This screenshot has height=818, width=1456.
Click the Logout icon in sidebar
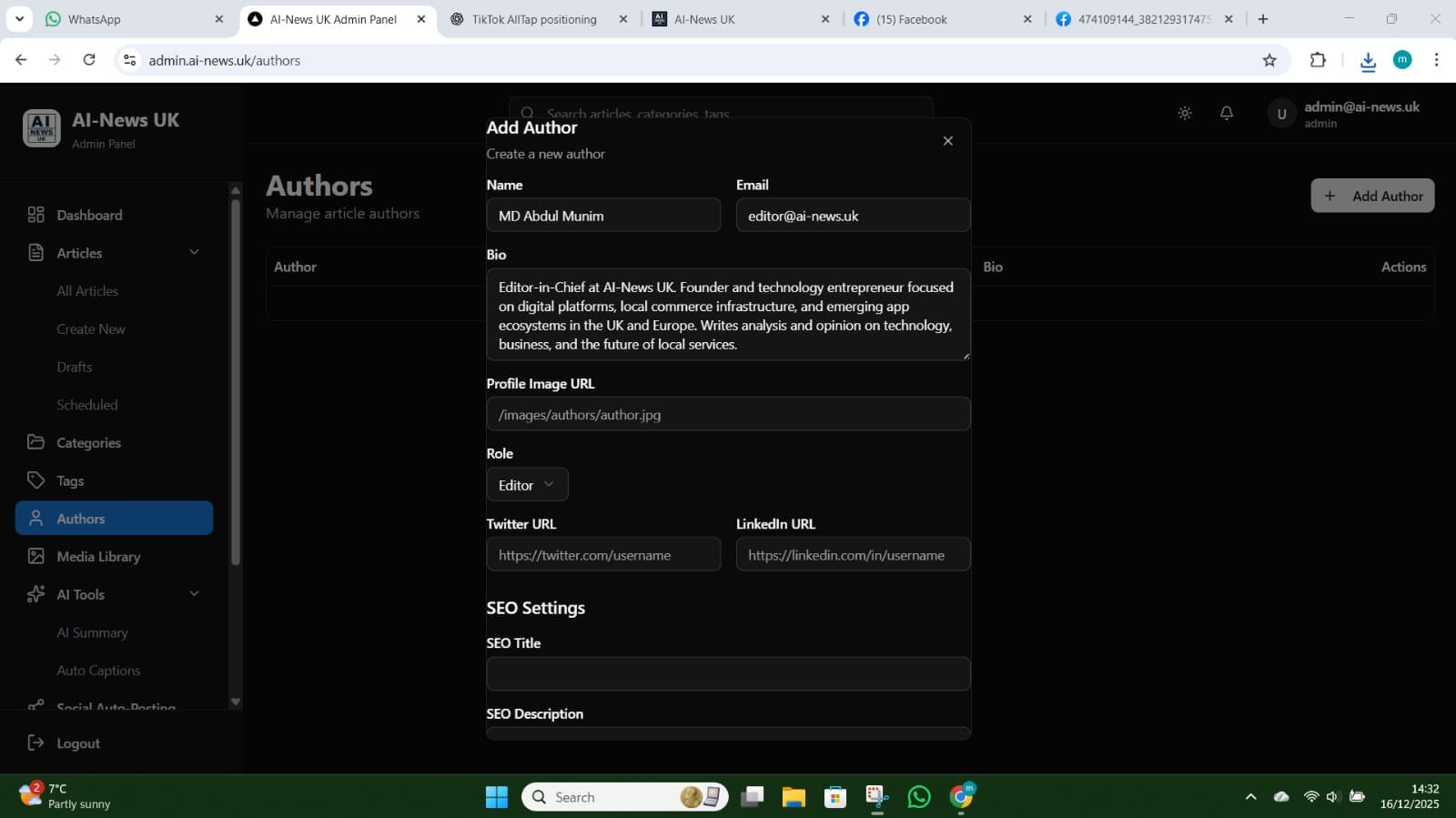click(x=36, y=743)
